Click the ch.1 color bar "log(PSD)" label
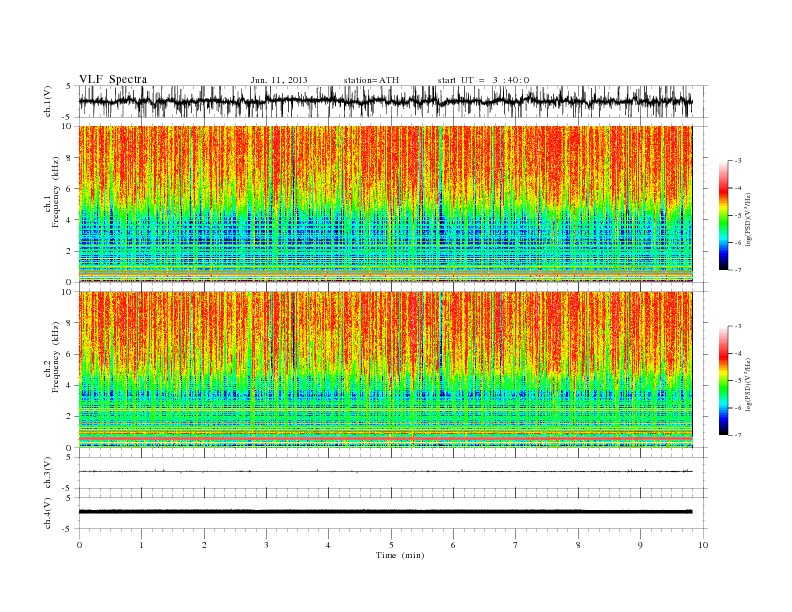Screen dimensions: 792x612 [x=748, y=219]
